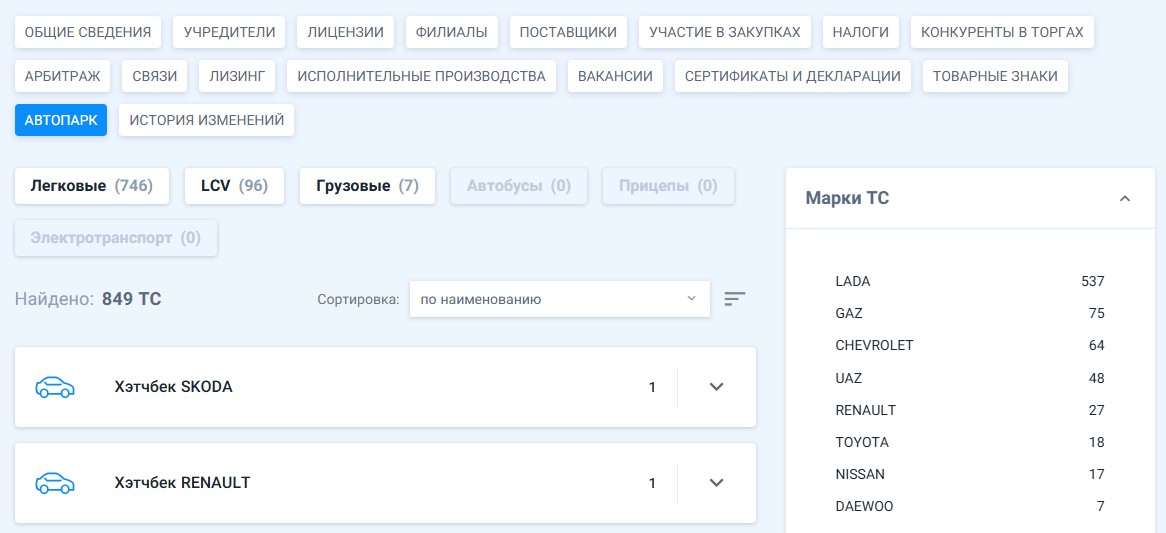The image size is (1166, 533).
Task: Filter by LCV (96) vehicles
Action: tap(234, 186)
